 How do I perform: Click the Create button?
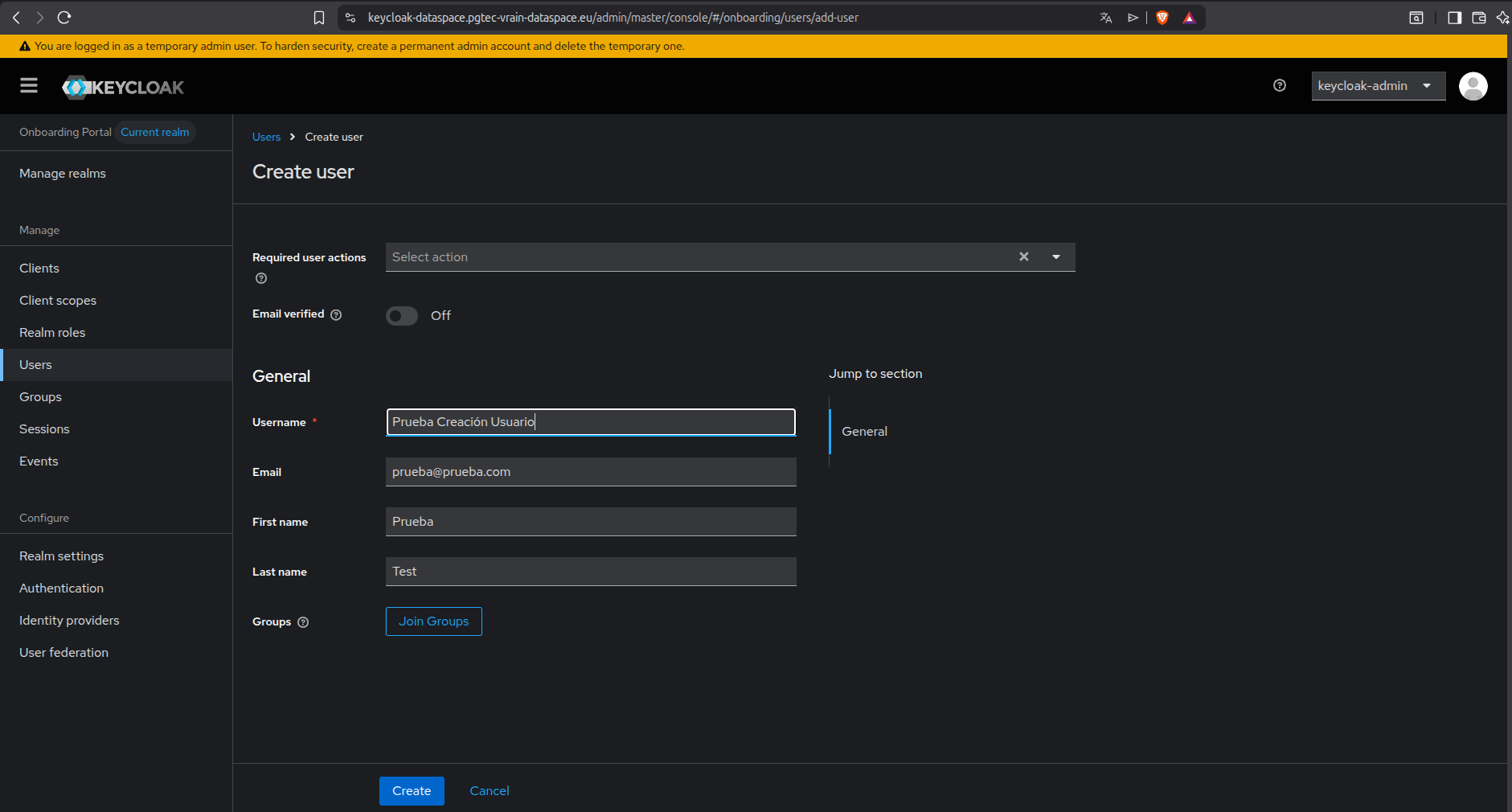(x=412, y=791)
